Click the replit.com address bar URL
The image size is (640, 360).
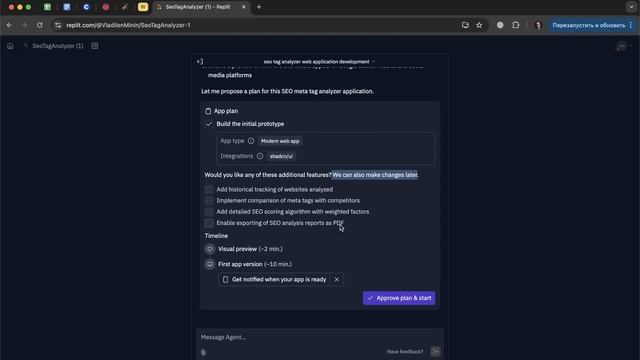click(128, 25)
